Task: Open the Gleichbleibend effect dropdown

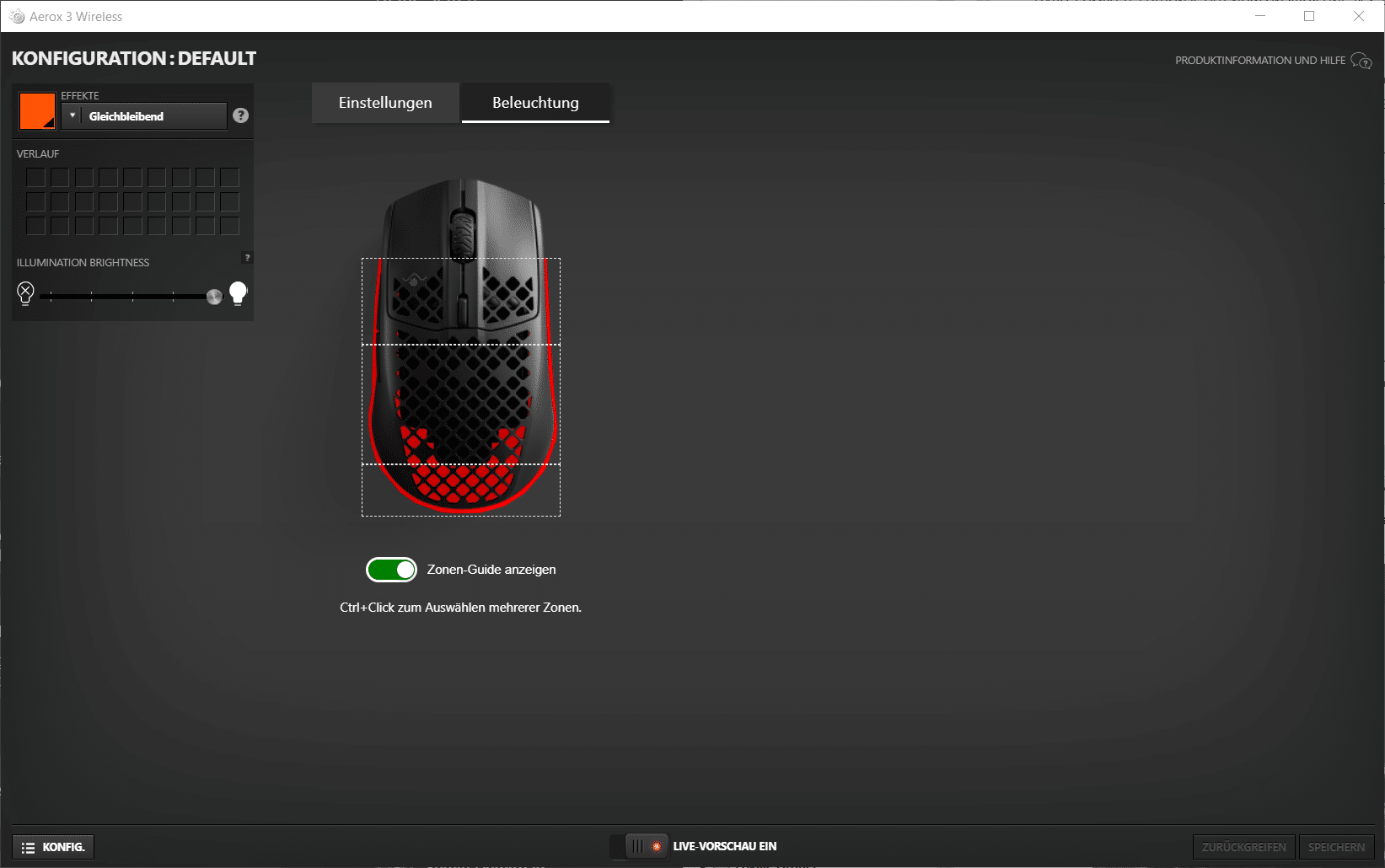Action: [153, 116]
